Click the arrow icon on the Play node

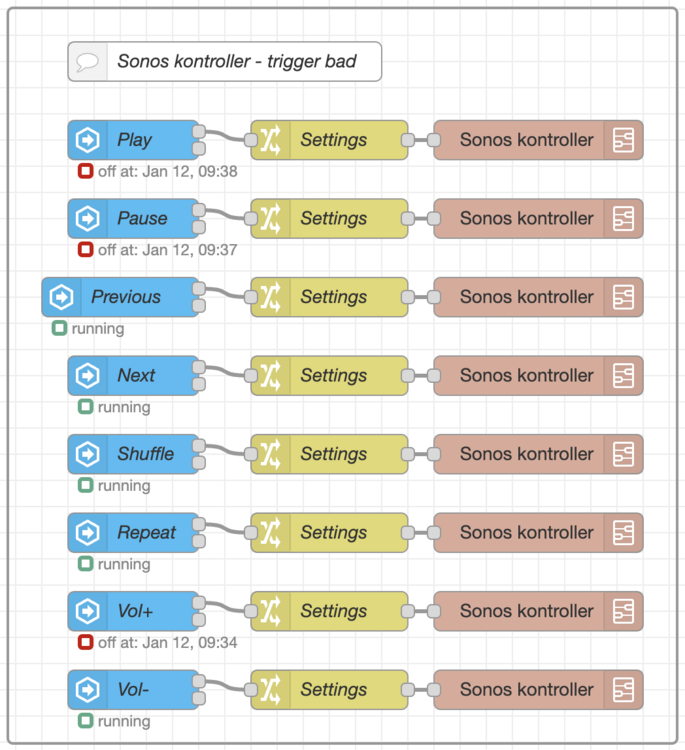pos(88,141)
